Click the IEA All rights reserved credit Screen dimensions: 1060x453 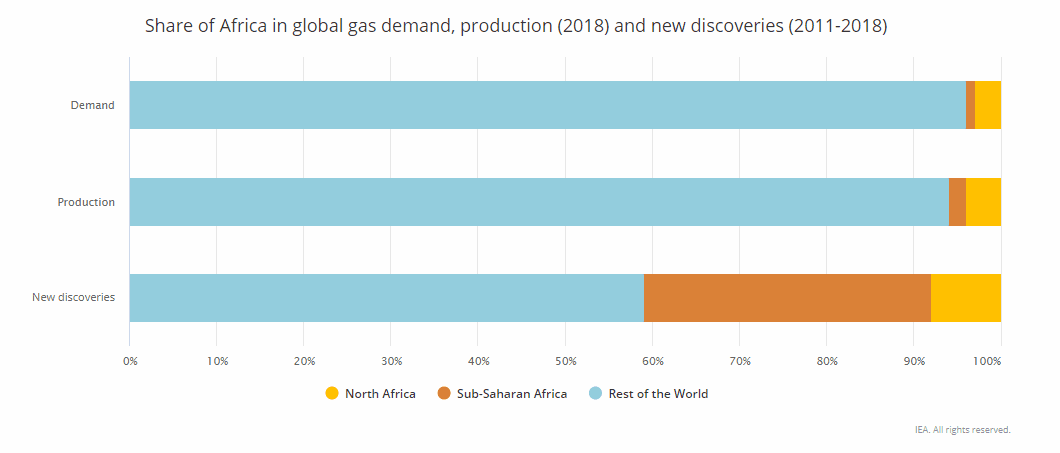[x=962, y=430]
